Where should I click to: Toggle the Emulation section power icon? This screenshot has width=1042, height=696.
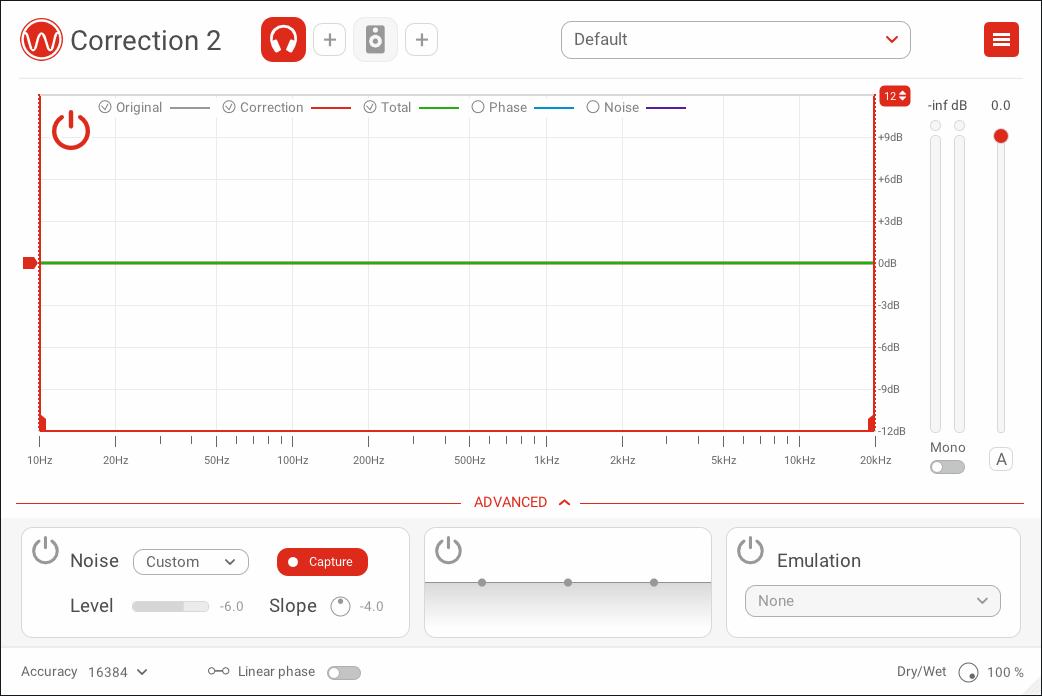(750, 550)
